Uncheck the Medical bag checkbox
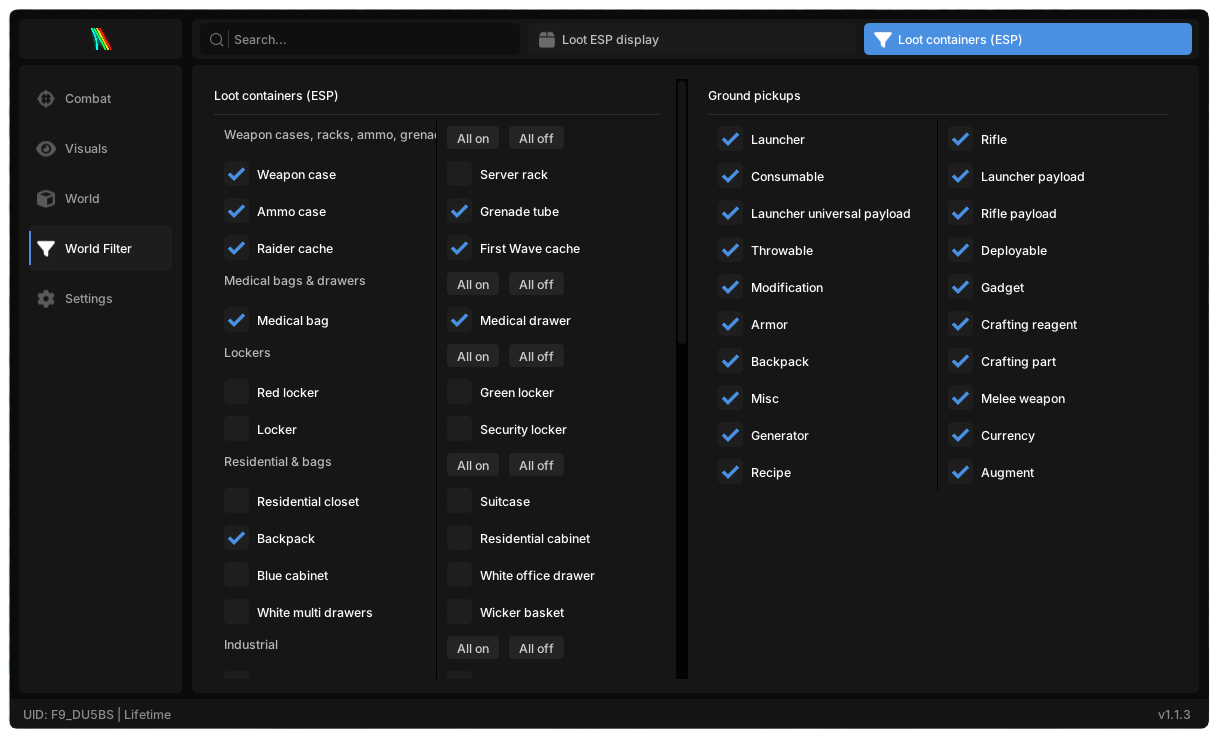This screenshot has width=1220, height=738. pos(237,320)
